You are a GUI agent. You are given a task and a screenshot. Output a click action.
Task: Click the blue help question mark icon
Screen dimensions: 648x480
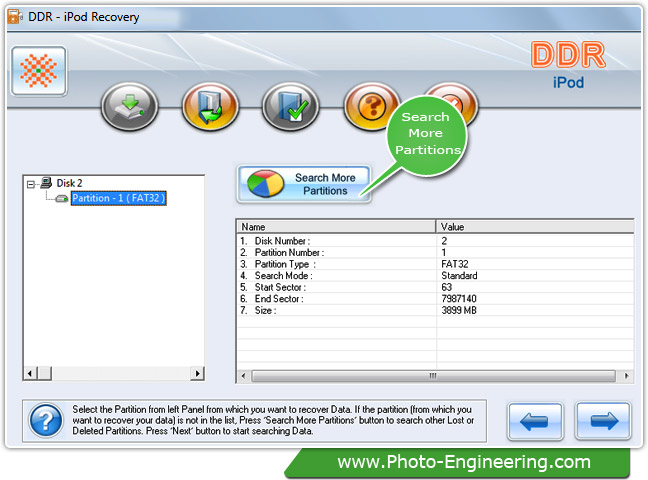(45, 420)
